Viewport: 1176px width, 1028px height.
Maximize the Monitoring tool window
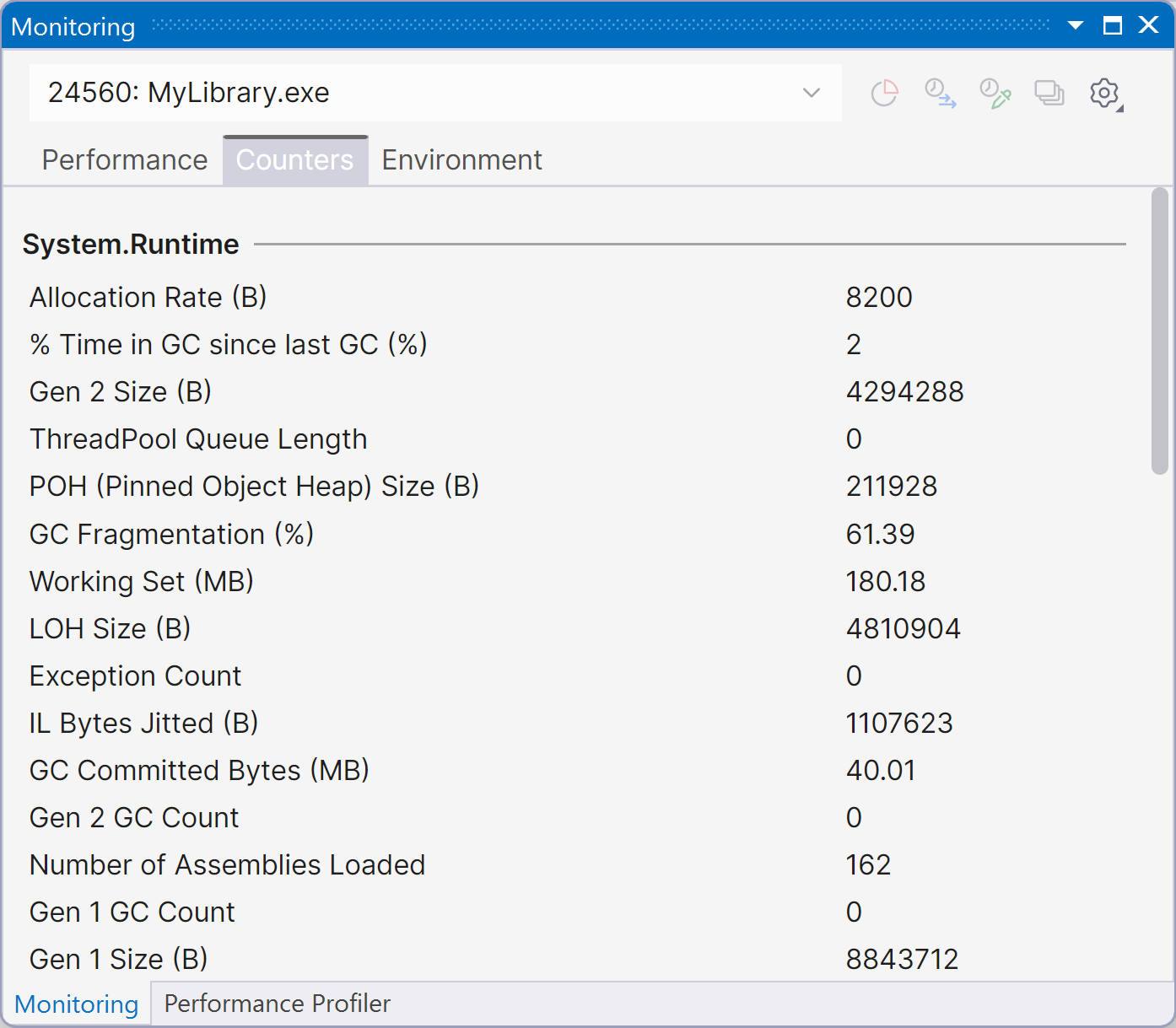coord(1113,25)
